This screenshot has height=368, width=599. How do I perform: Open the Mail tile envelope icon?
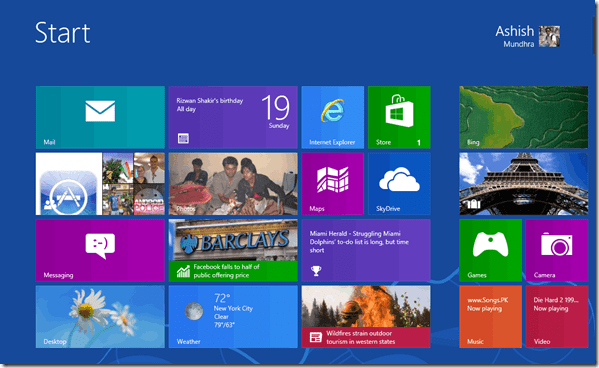(x=100, y=111)
